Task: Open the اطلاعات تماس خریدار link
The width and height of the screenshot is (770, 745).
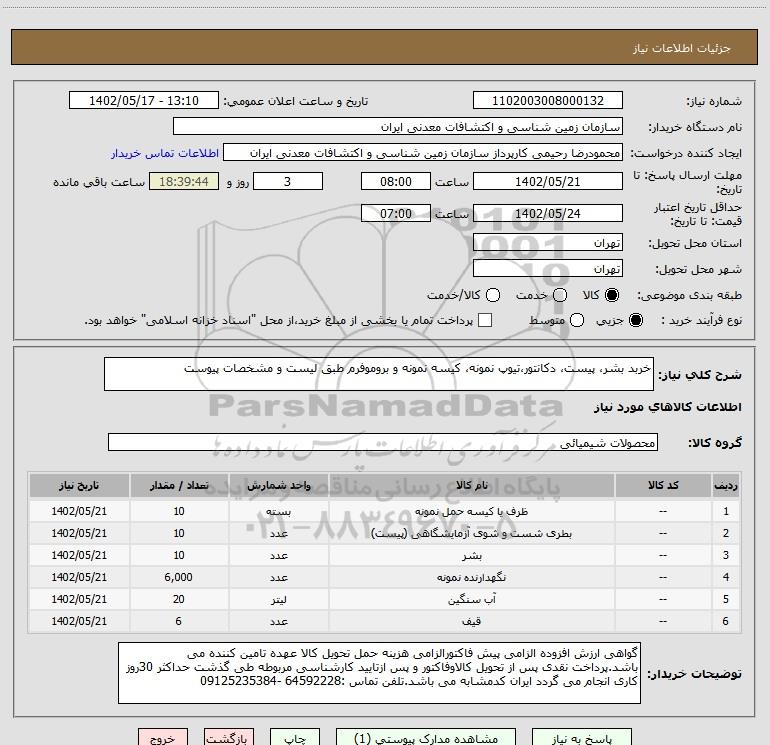Action: (x=165, y=153)
